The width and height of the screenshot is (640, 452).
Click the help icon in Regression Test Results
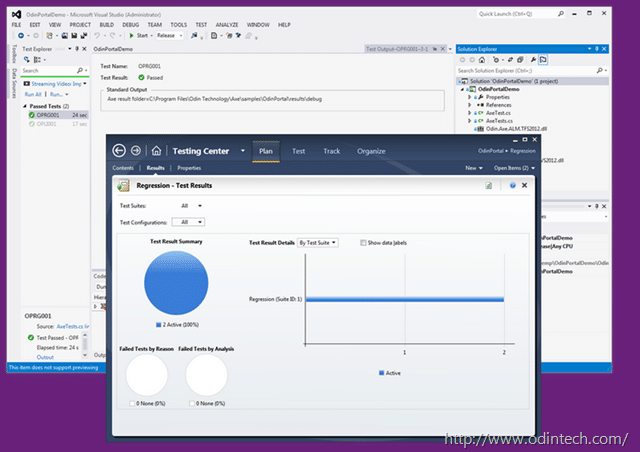click(513, 185)
